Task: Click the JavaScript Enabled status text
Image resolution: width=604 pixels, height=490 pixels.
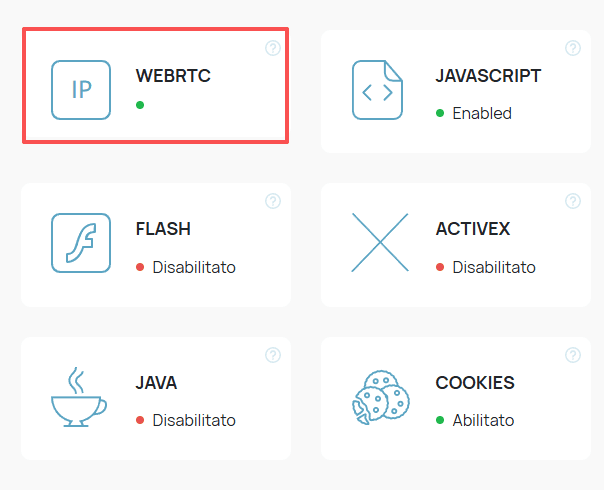Action: pyautogui.click(x=482, y=113)
